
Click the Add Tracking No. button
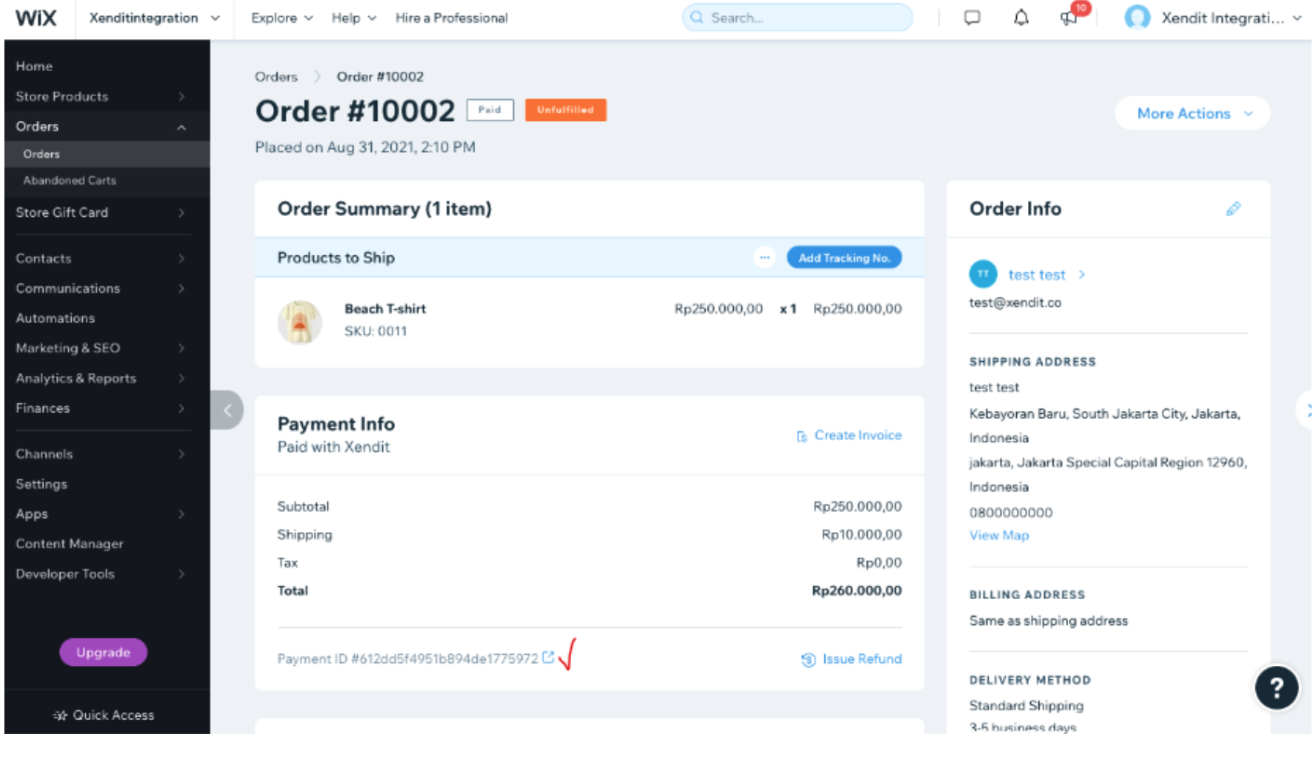click(844, 257)
